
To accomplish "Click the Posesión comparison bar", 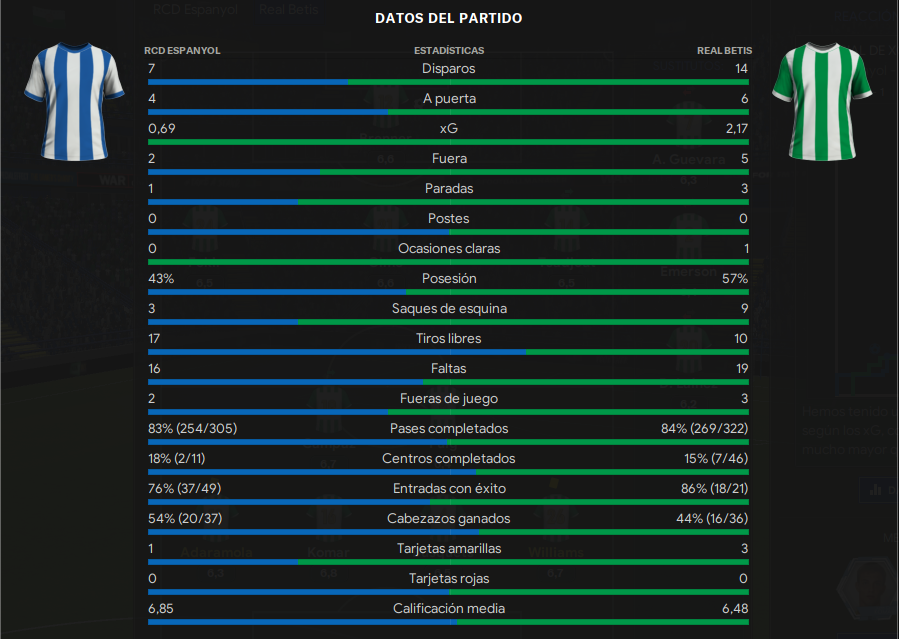I will click(x=448, y=292).
